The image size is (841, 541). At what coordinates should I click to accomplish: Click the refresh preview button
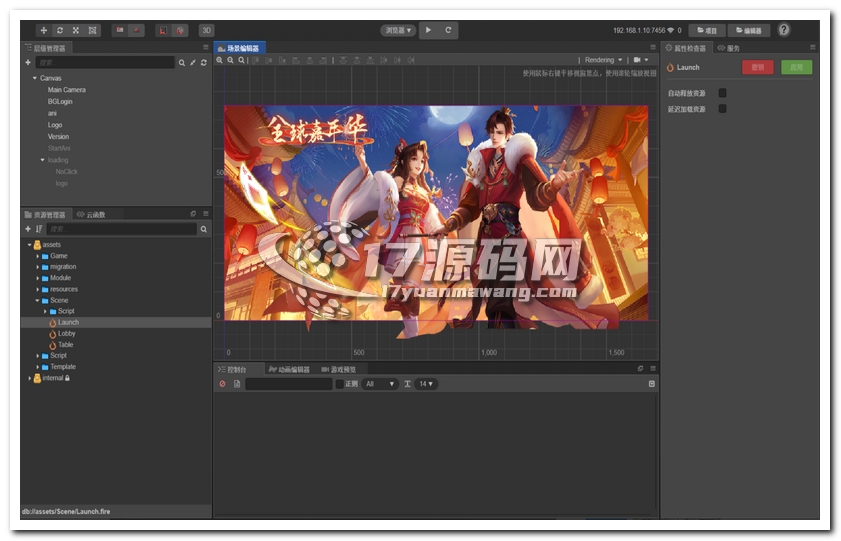point(448,30)
